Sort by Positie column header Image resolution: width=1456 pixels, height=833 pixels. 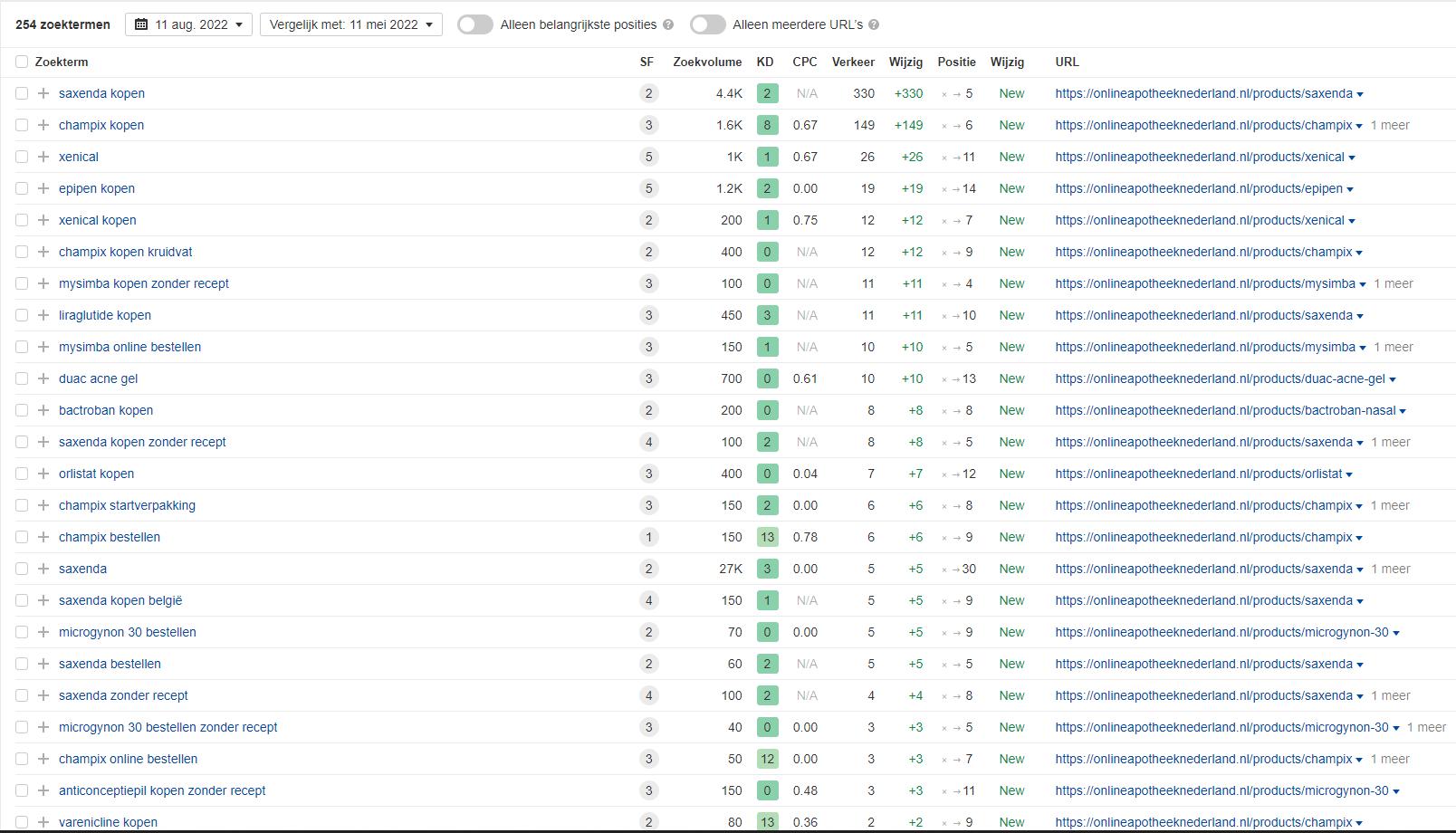click(956, 62)
